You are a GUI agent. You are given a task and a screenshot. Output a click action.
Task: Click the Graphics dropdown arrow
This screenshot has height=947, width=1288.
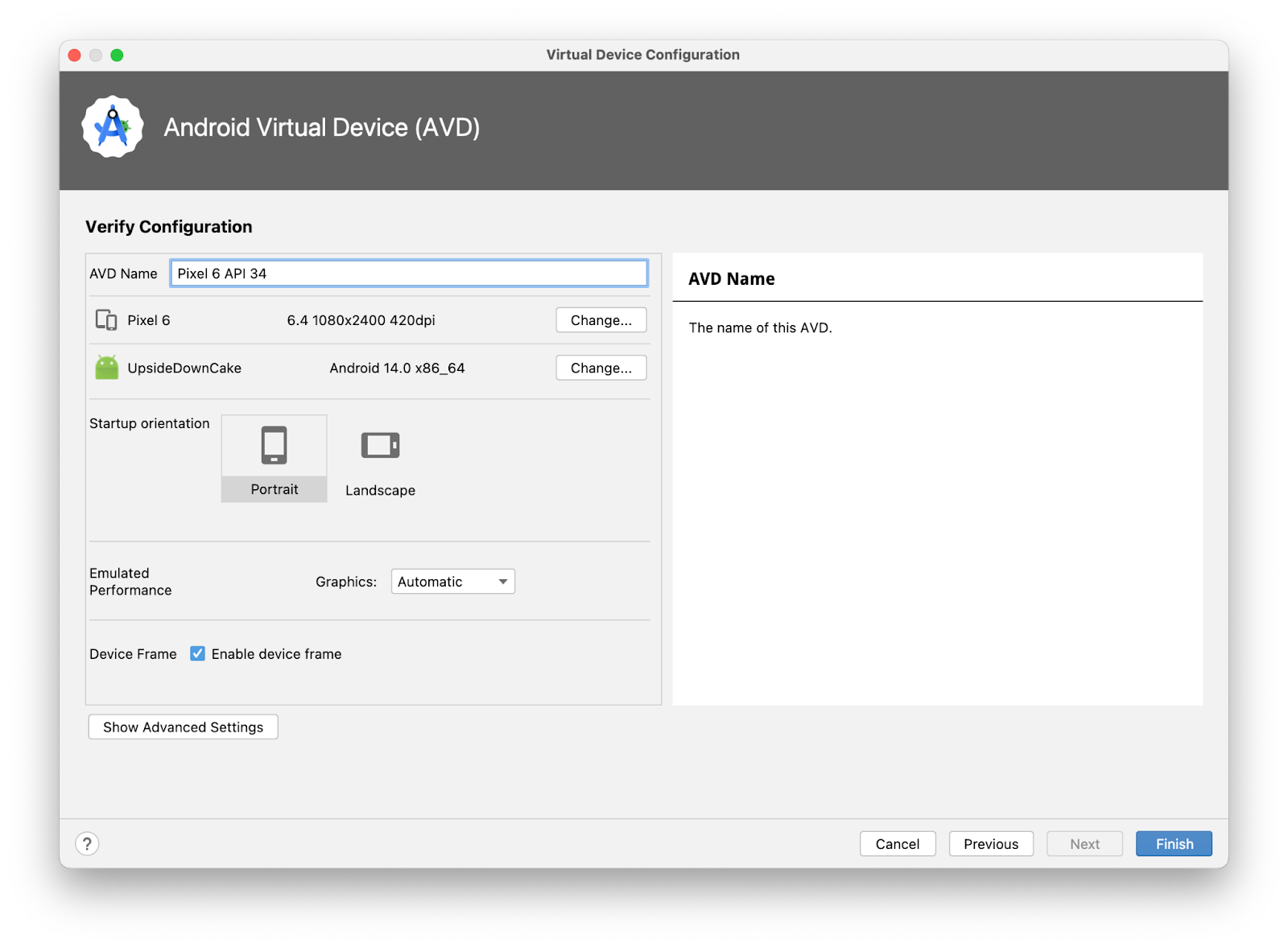502,581
